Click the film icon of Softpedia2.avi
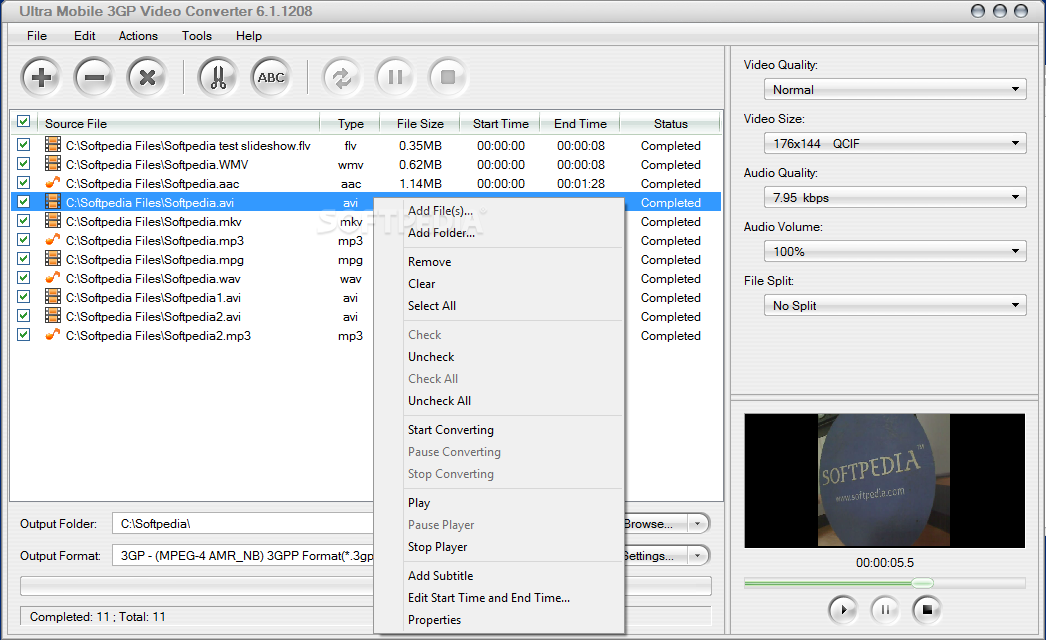Image resolution: width=1046 pixels, height=640 pixels. click(x=53, y=316)
